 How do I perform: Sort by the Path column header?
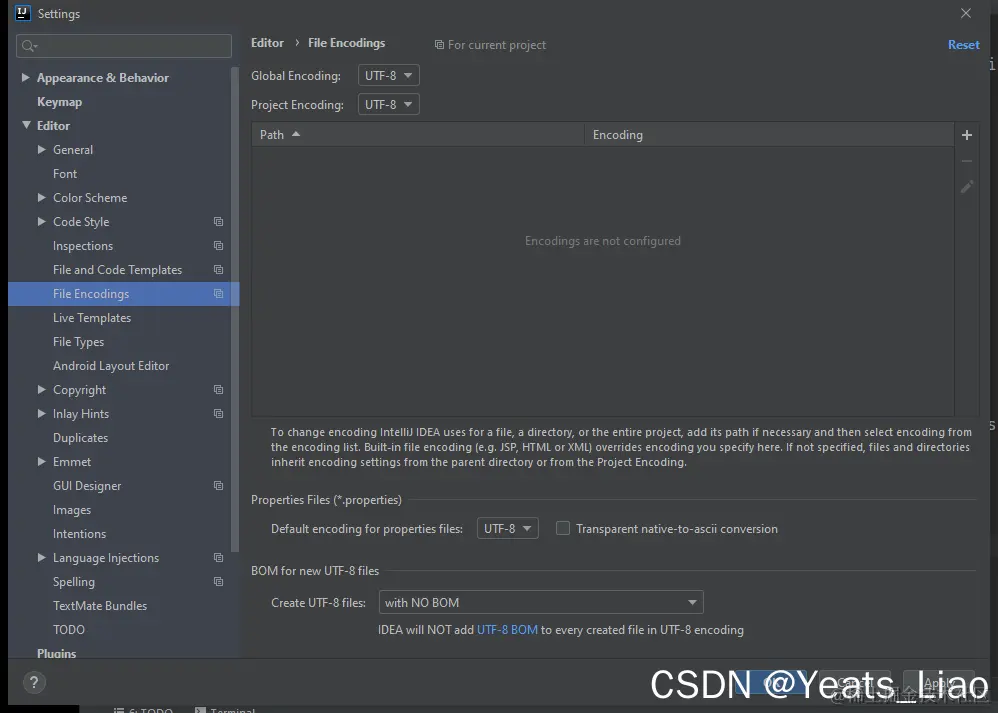[418, 135]
